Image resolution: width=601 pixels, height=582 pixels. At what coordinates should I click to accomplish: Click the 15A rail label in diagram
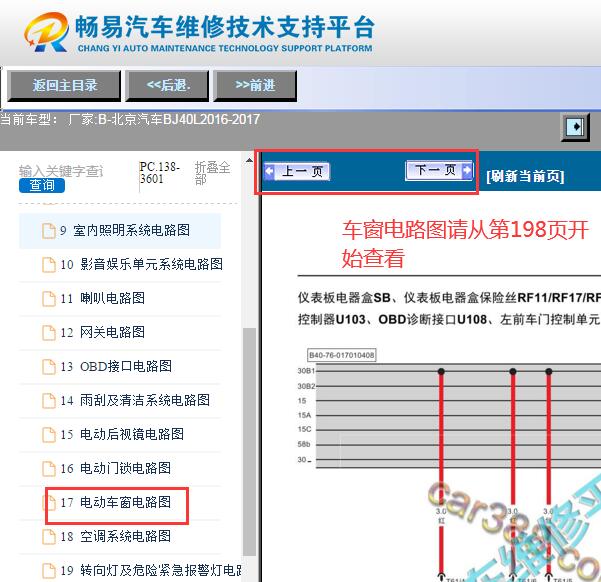click(x=304, y=415)
